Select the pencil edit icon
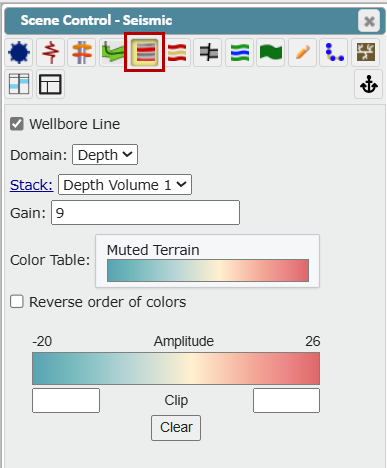Image resolution: width=387 pixels, height=468 pixels. (302, 52)
